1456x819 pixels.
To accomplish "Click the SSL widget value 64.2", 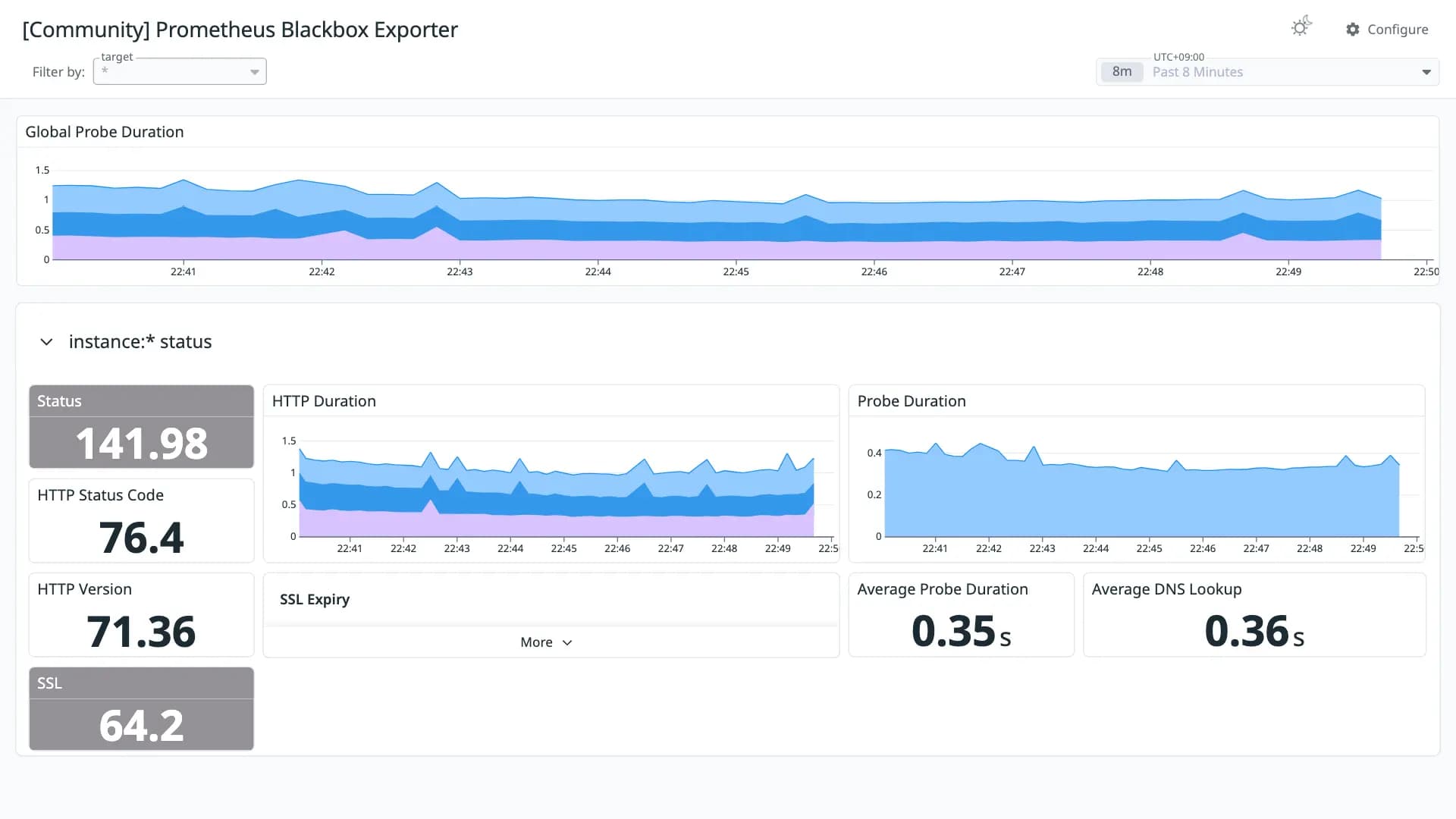I will [141, 725].
